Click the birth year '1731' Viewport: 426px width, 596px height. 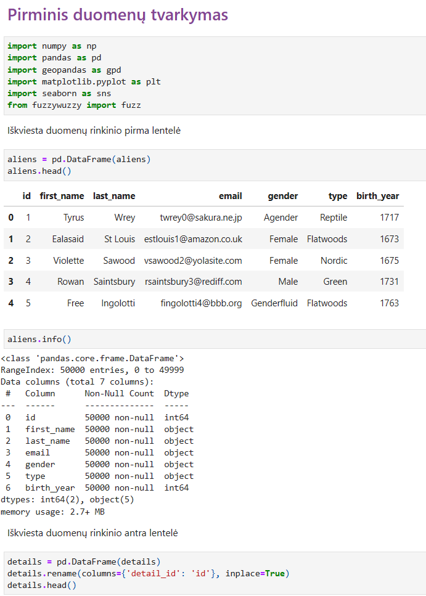(x=390, y=282)
